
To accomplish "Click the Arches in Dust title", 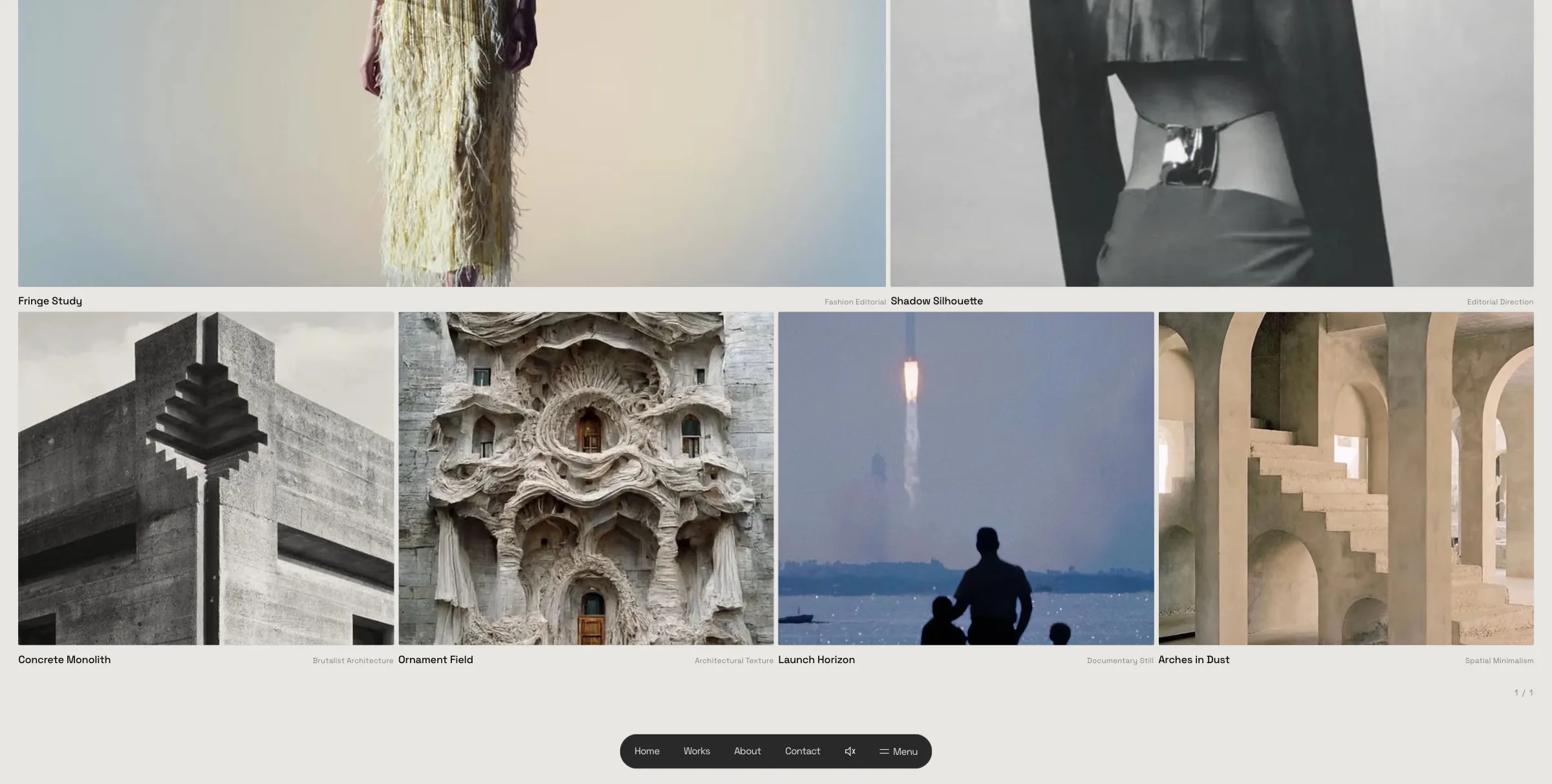I will tap(1194, 660).
